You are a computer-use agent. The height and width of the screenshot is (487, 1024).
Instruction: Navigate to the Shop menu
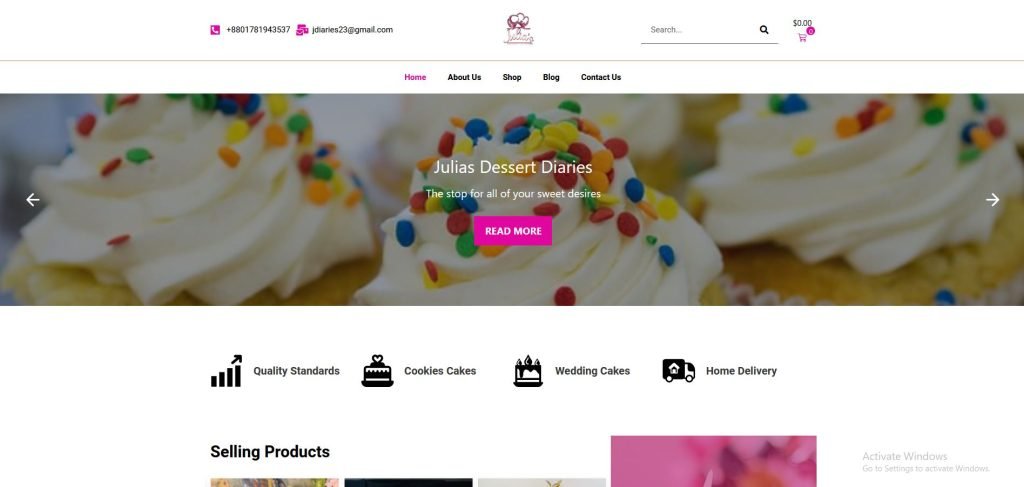click(x=512, y=77)
